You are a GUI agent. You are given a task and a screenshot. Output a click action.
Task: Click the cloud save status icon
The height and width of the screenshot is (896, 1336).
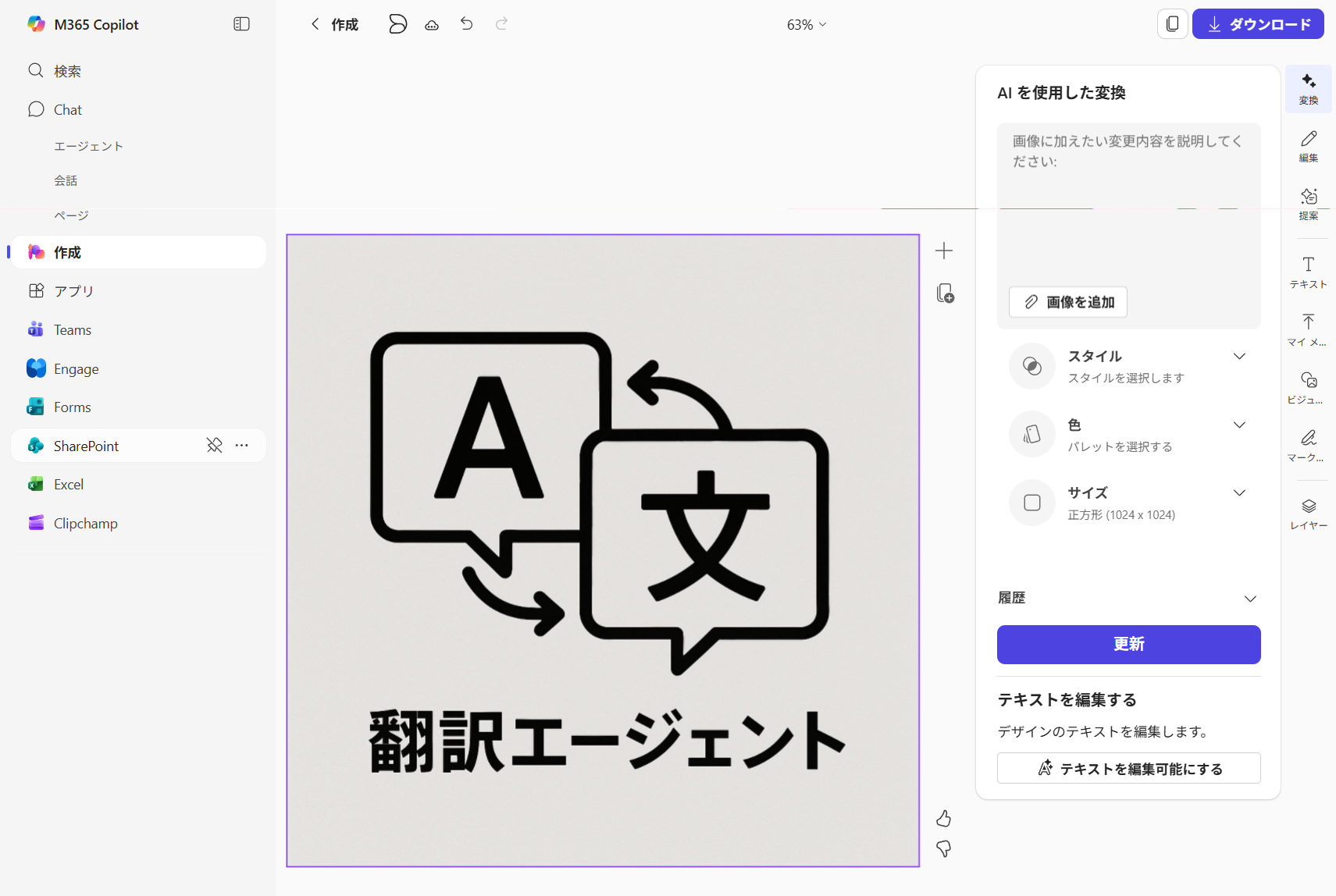click(x=432, y=25)
